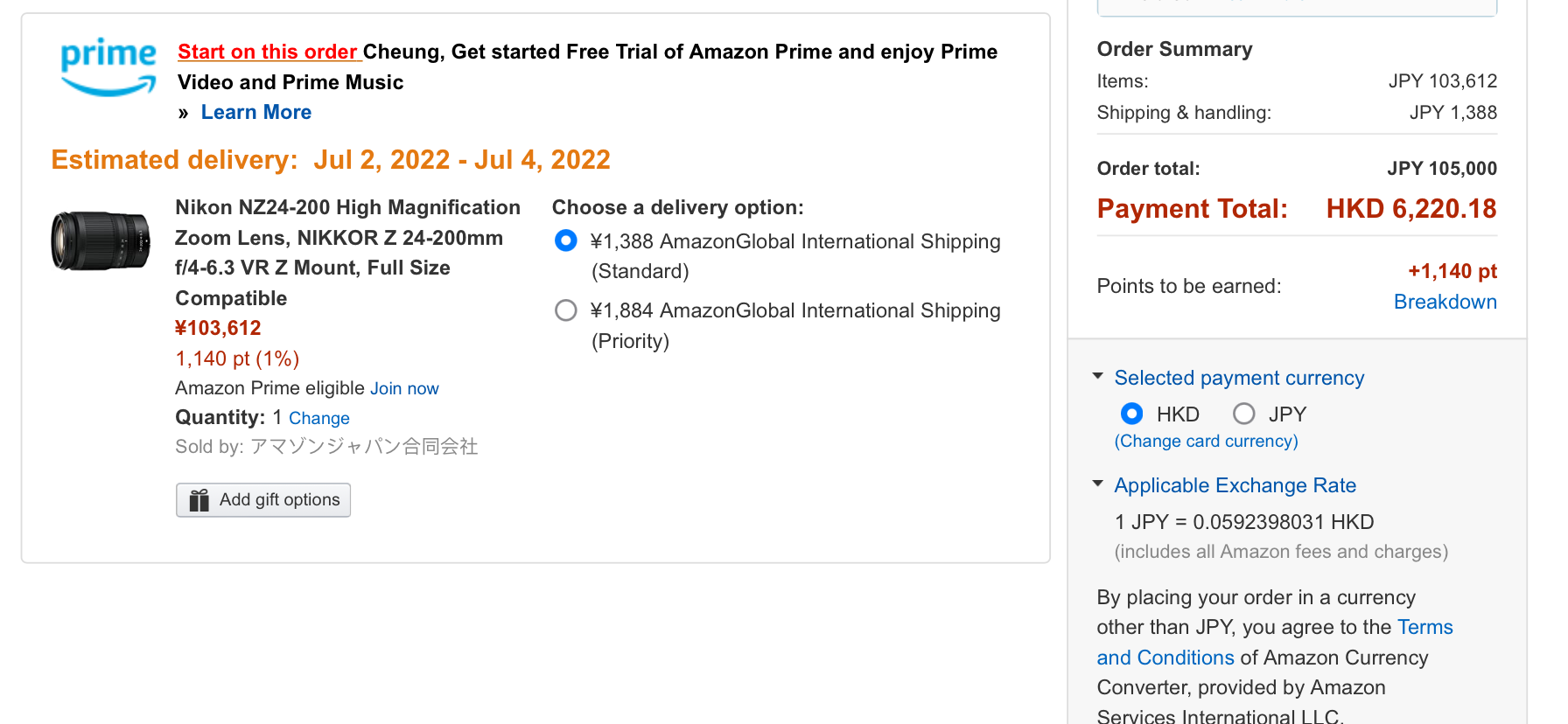Click the Change card currency link

pyautogui.click(x=1206, y=442)
